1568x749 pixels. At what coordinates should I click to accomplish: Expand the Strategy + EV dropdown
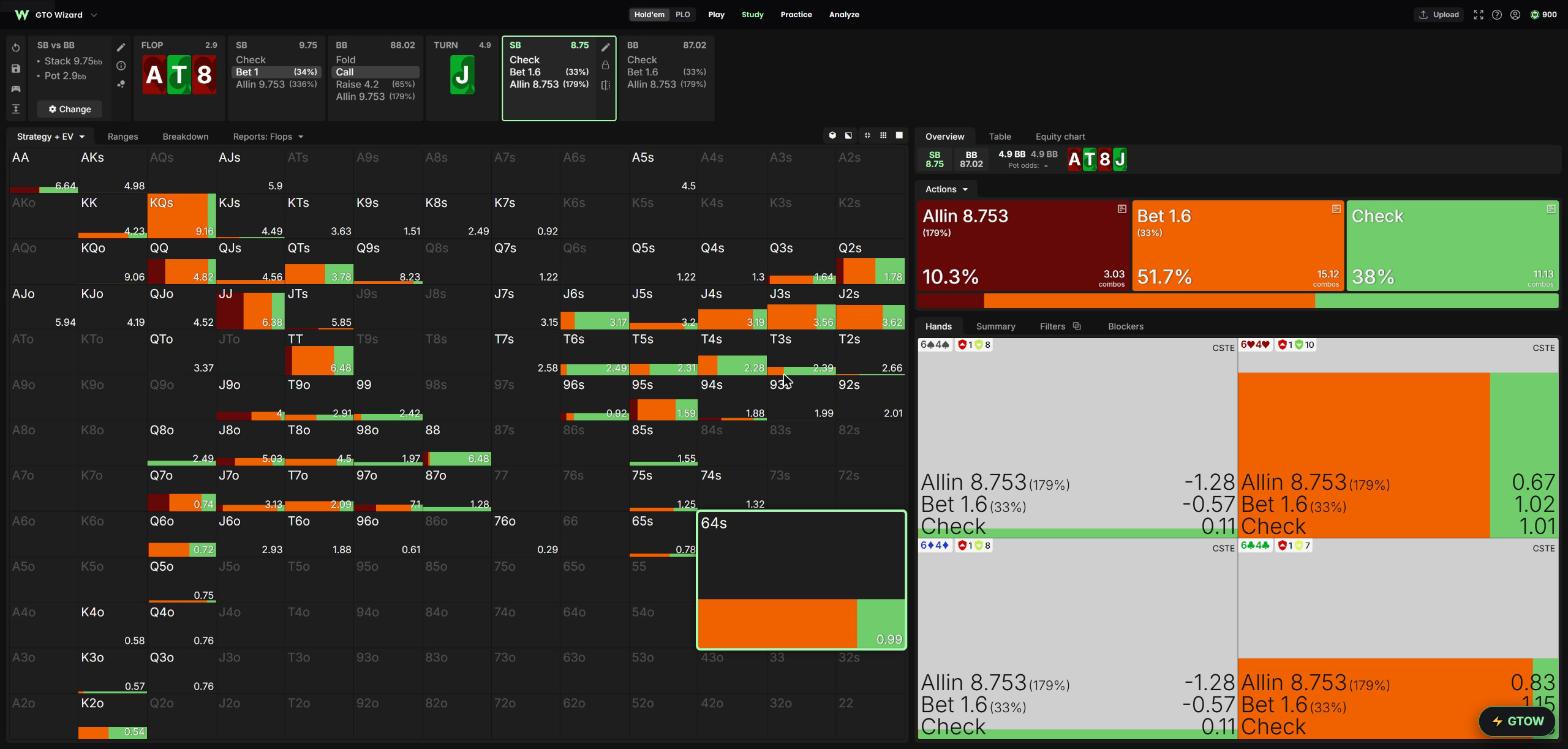point(51,136)
